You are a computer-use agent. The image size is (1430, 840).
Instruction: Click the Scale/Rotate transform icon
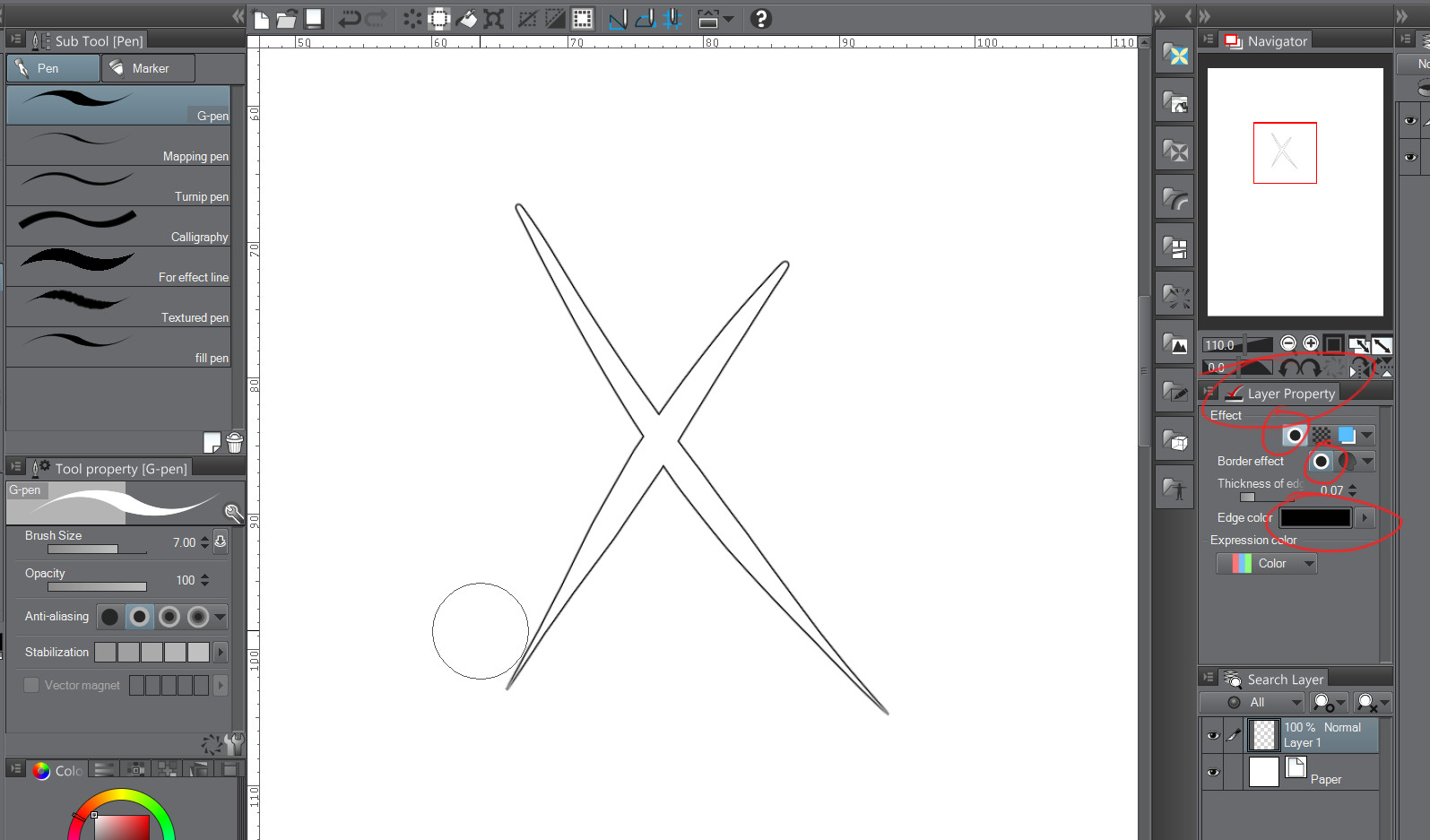coord(494,19)
